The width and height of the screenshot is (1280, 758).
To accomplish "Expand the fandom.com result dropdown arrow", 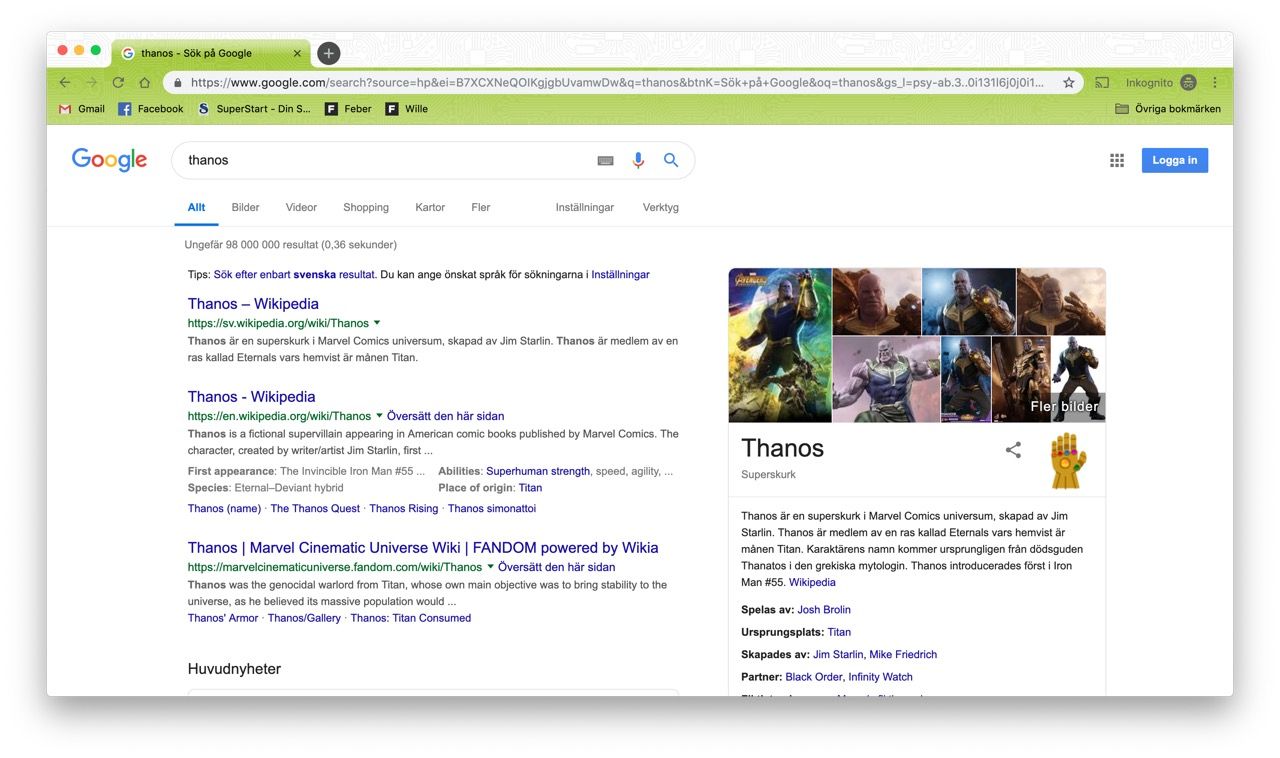I will click(x=490, y=567).
